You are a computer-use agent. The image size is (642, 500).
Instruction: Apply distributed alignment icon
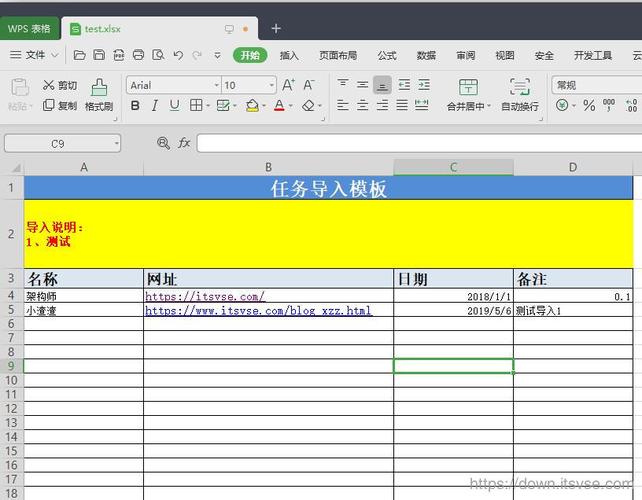(x=422, y=105)
